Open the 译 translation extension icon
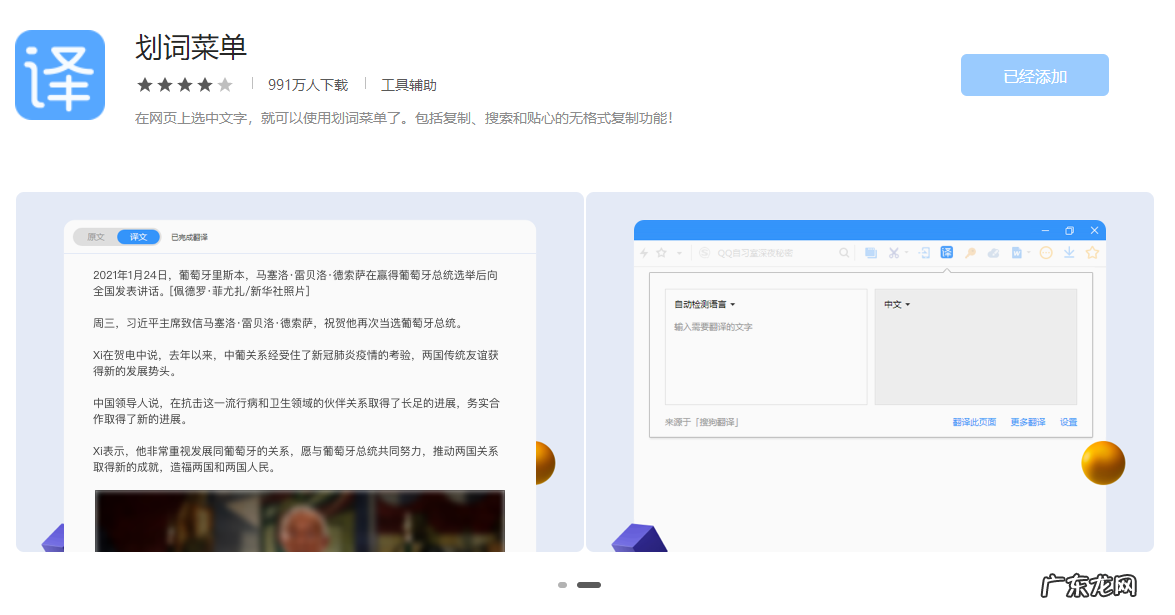Viewport: 1175px width, 615px height. tap(946, 252)
